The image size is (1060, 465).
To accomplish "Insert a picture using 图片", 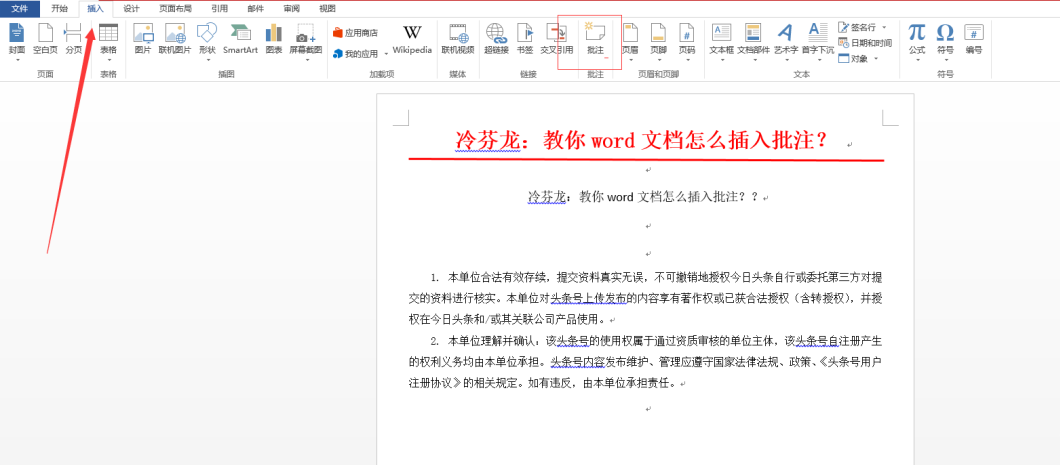I will click(143, 39).
